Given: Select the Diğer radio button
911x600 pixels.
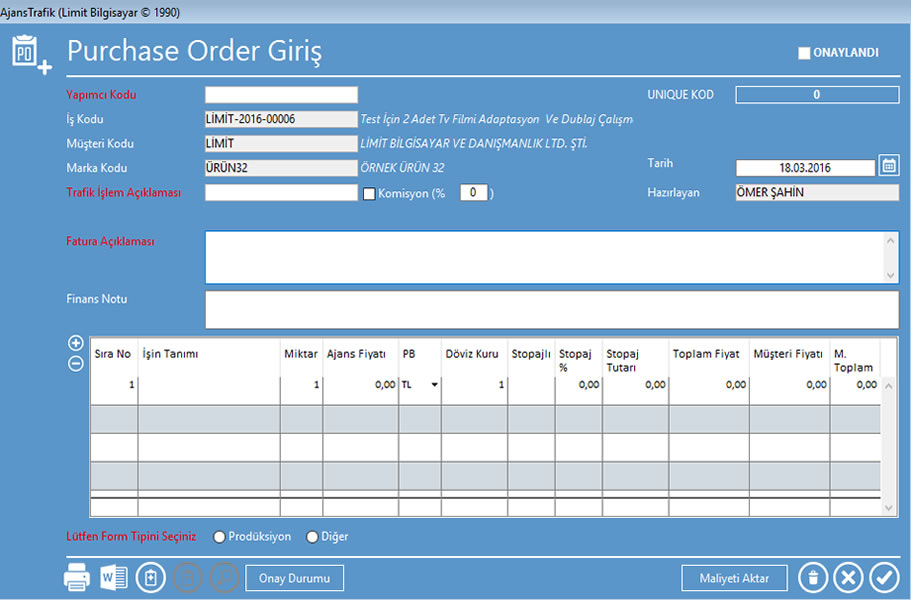Looking at the screenshot, I should point(312,537).
